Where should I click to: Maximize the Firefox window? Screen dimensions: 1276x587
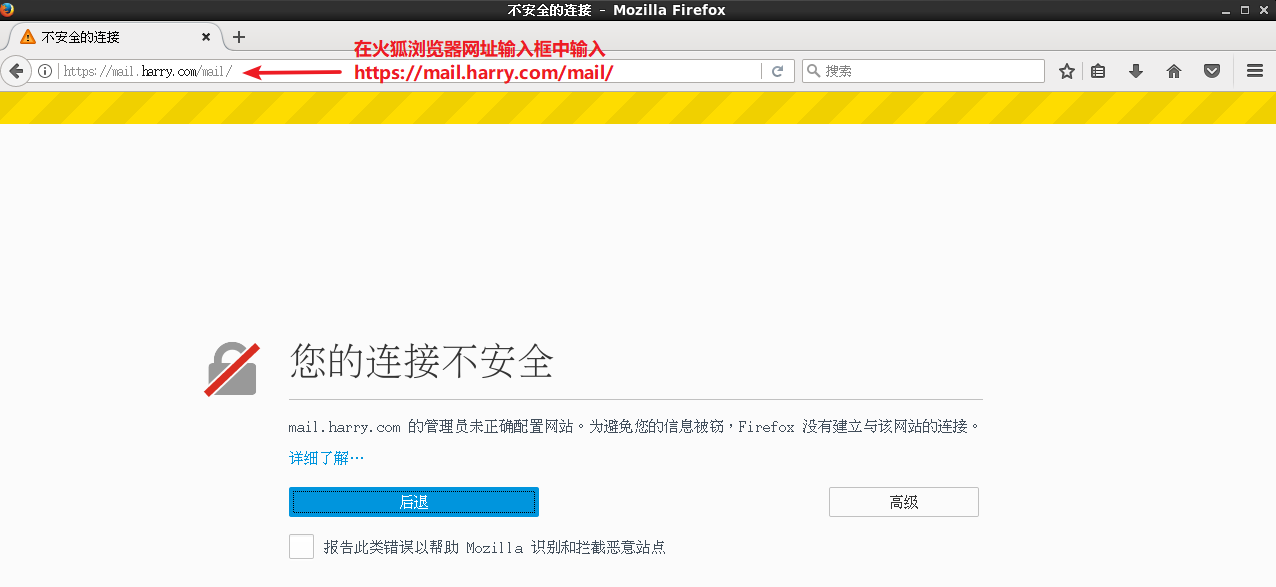click(1245, 10)
